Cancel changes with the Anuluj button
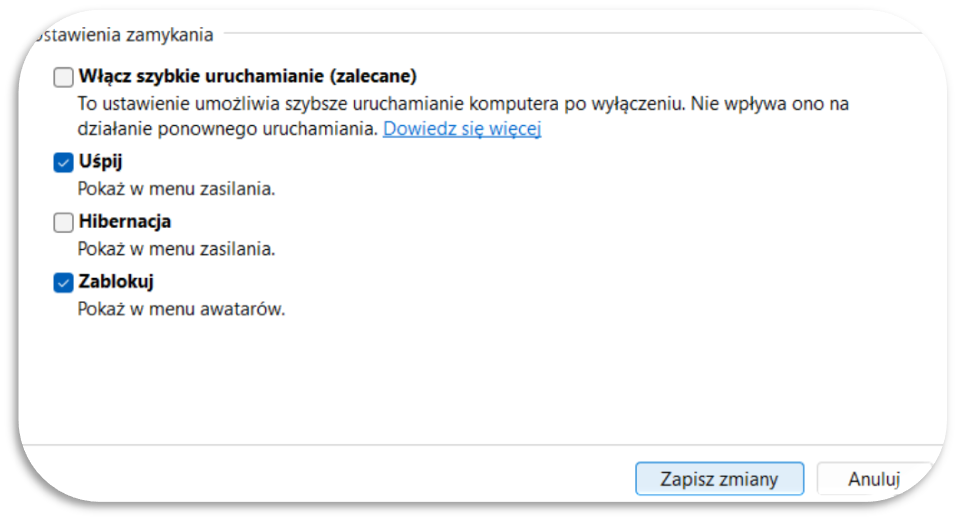958x521 pixels. click(x=874, y=479)
